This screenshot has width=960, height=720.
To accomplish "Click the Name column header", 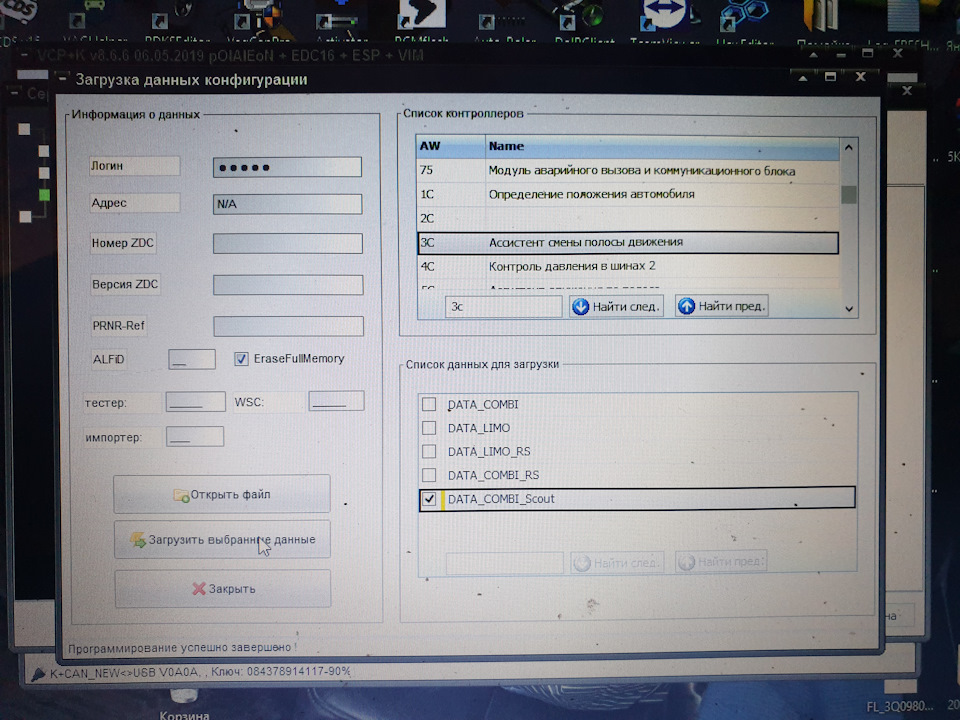I will tap(662, 146).
